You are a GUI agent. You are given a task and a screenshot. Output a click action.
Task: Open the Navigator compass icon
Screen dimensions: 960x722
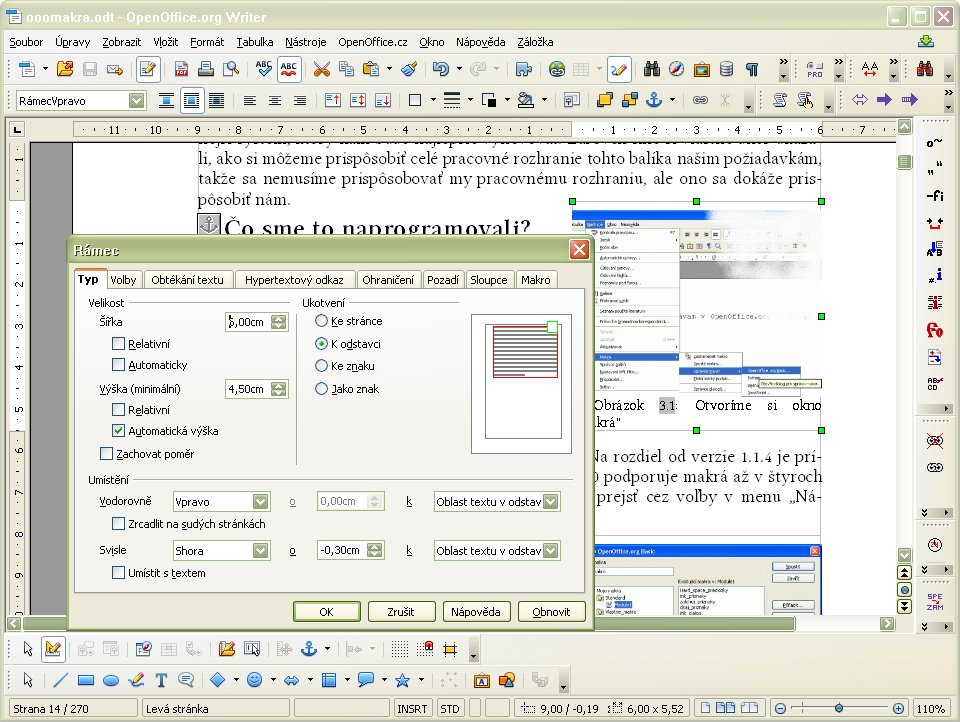[x=677, y=69]
